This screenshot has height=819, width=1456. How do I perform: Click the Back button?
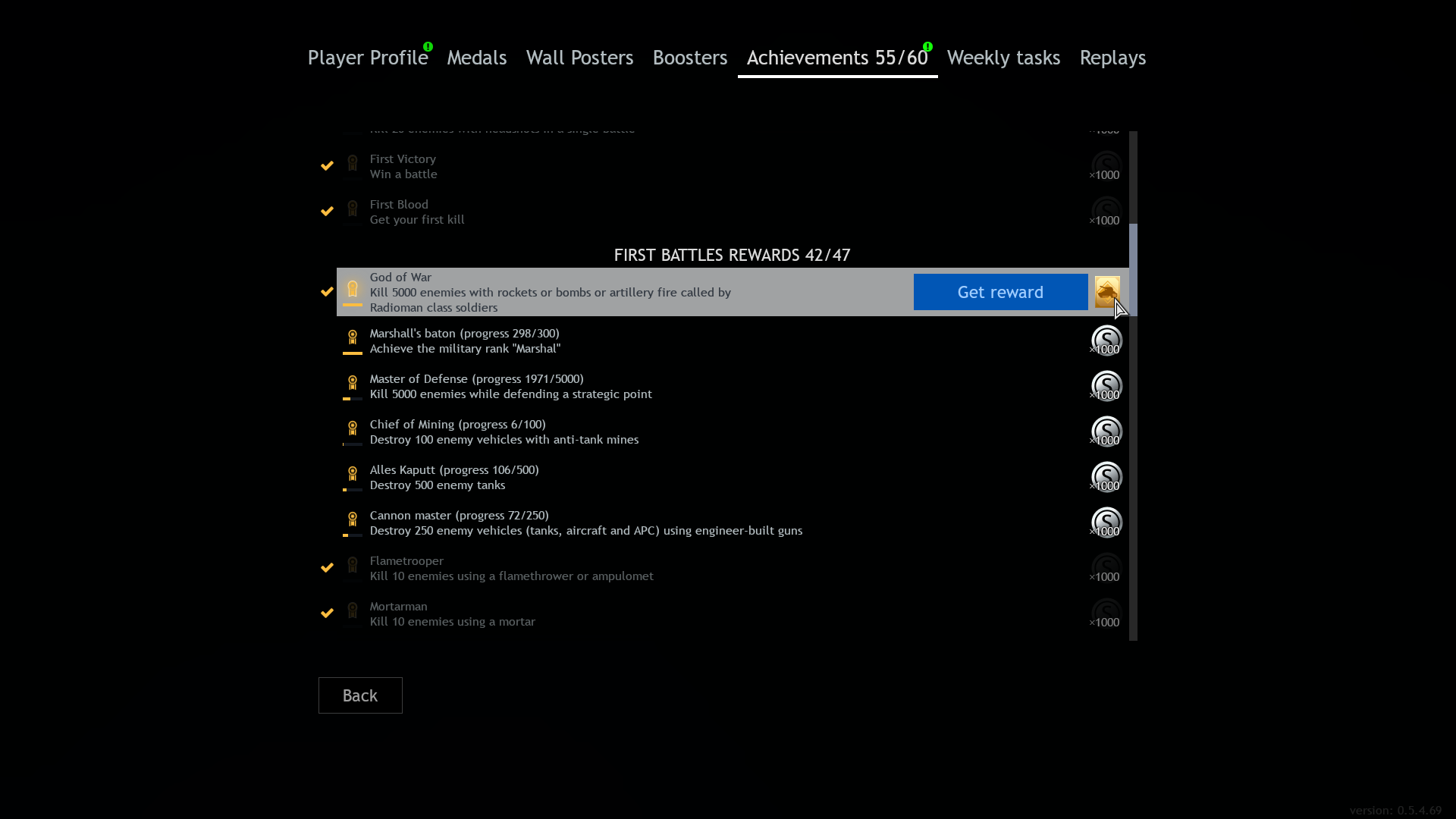pos(360,695)
